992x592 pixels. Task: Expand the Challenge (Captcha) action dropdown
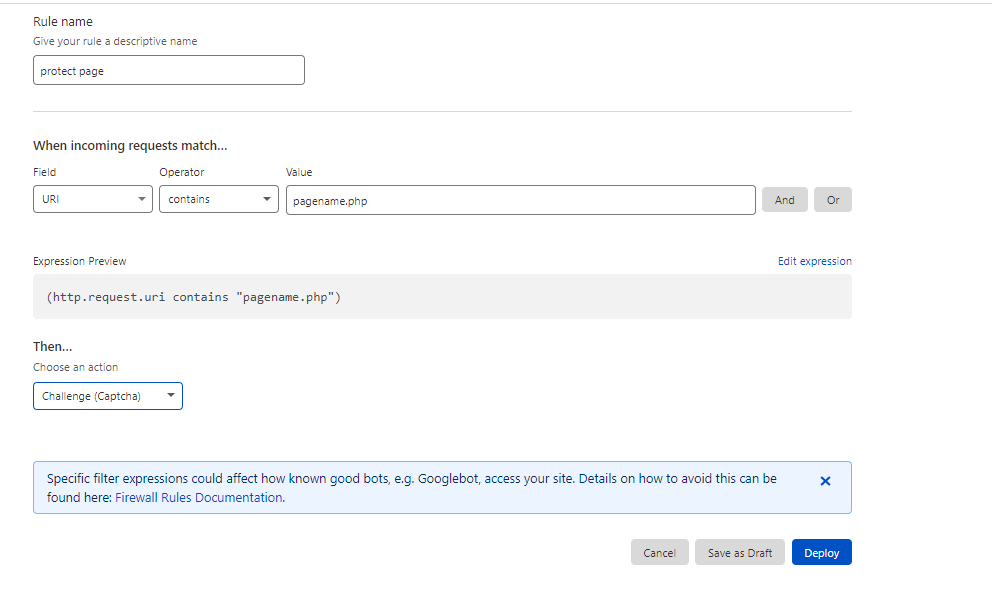[x=108, y=396]
